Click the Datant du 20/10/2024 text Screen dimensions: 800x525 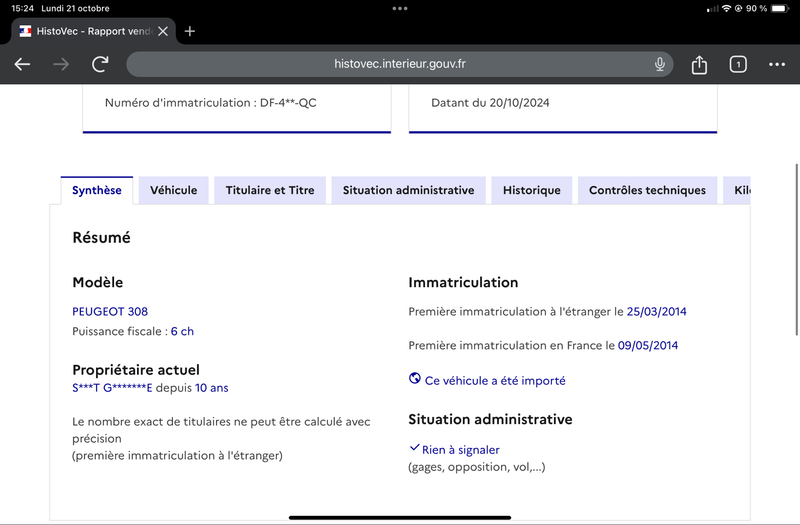490,103
